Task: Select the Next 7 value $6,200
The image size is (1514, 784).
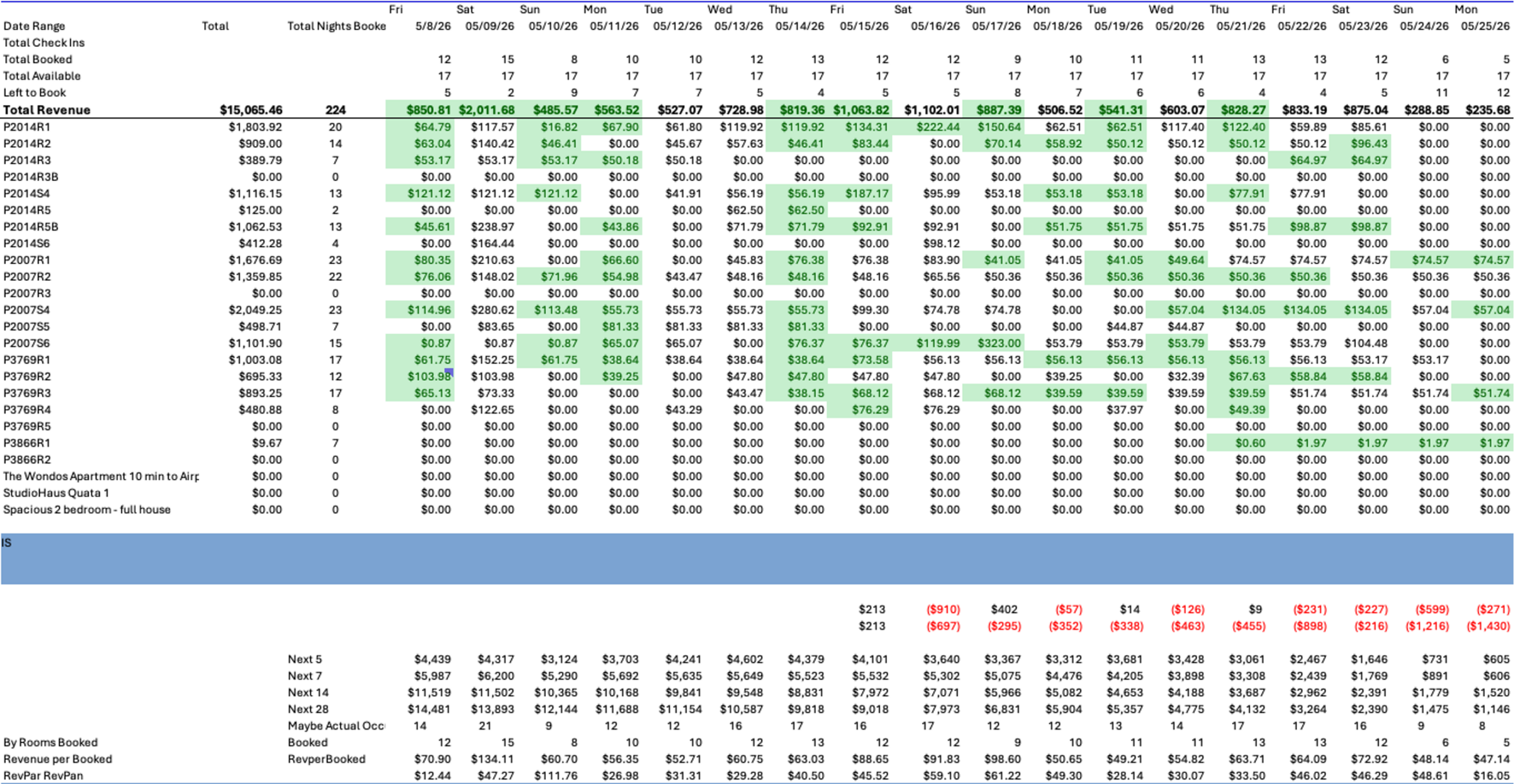Action: click(x=496, y=676)
